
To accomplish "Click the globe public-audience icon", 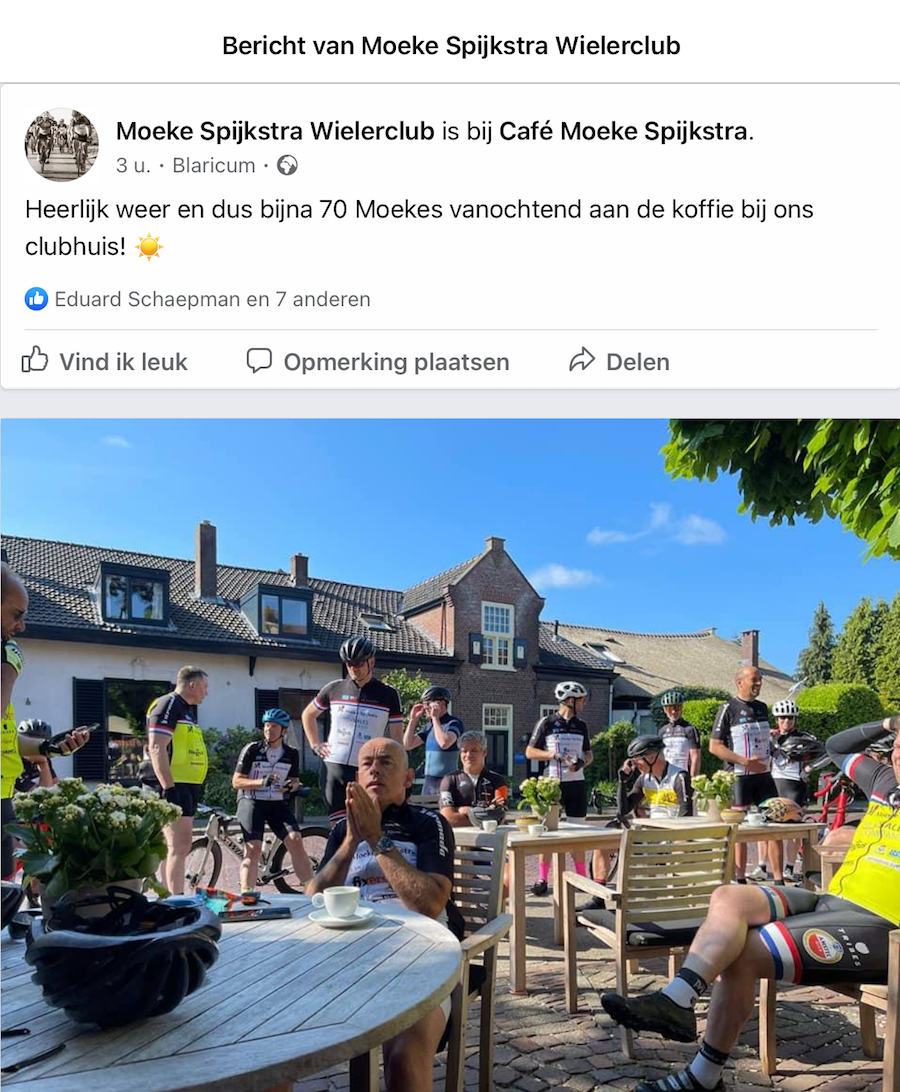I will click(x=287, y=166).
